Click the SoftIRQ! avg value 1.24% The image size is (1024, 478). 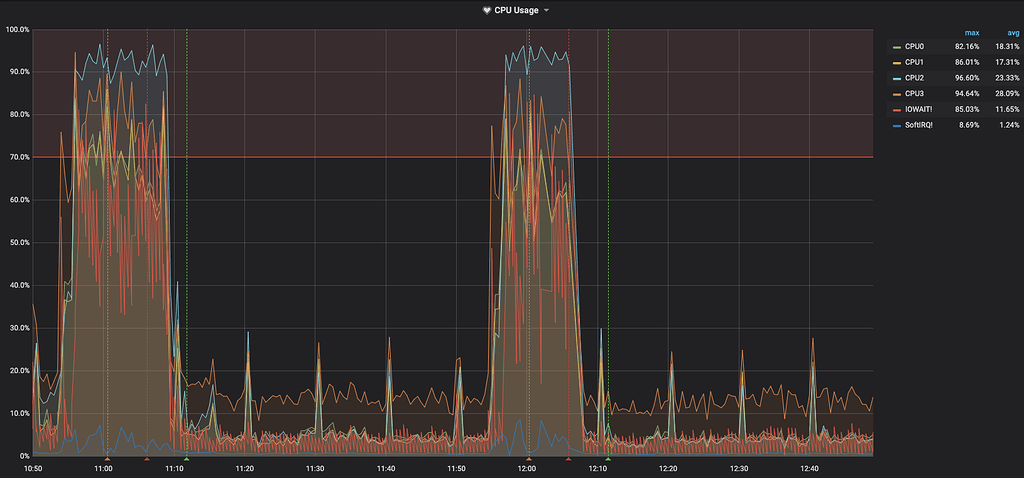tap(1010, 125)
